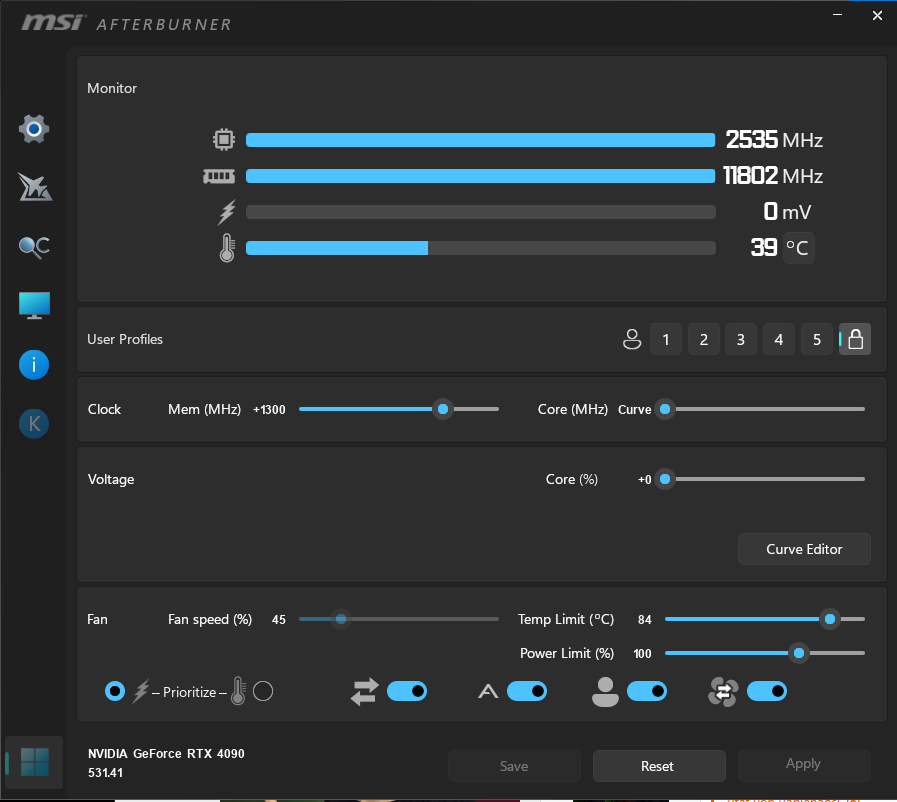
Task: Turn off the Auto fan toggle
Action: (527, 691)
